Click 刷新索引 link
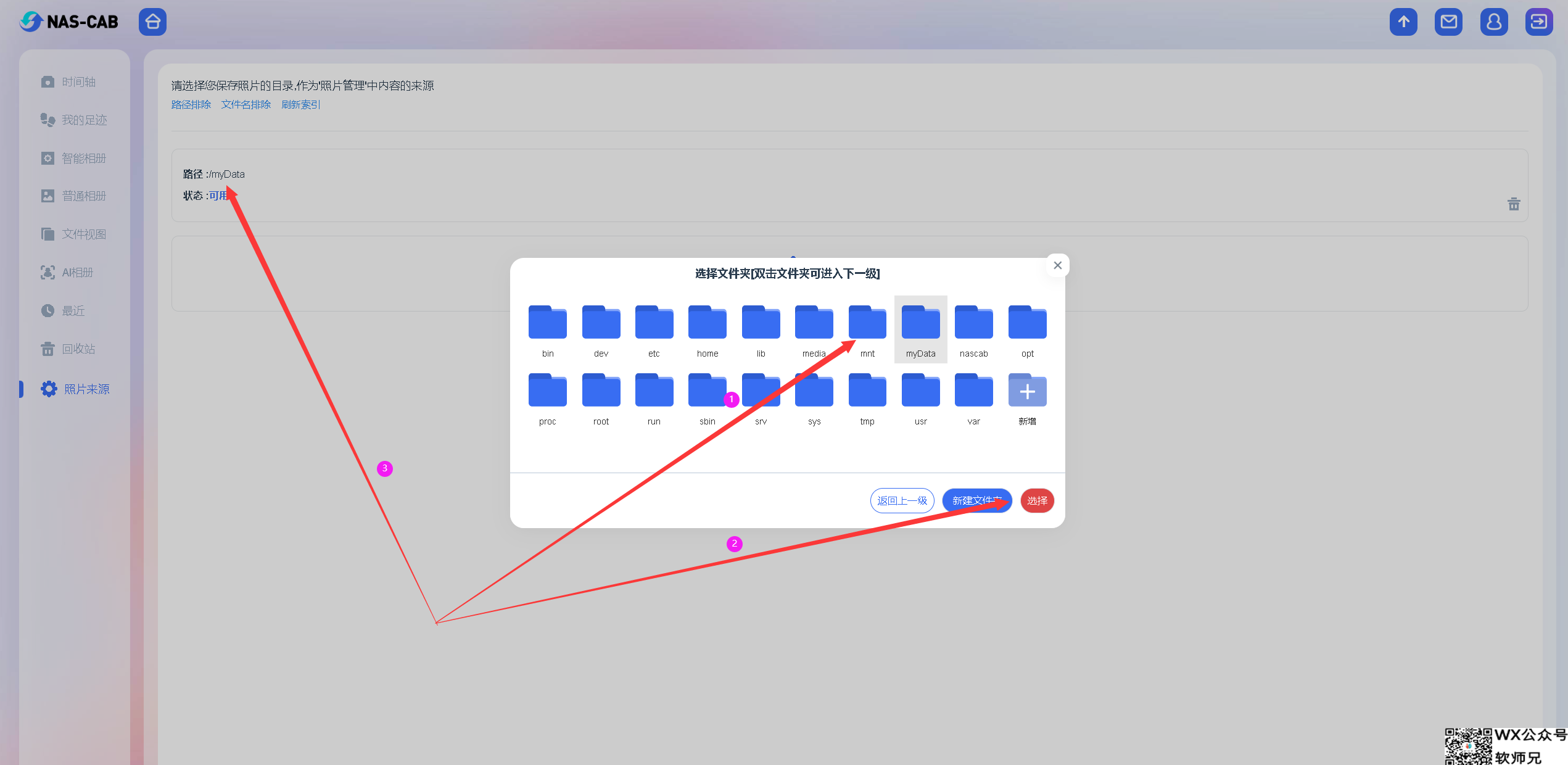 300,104
